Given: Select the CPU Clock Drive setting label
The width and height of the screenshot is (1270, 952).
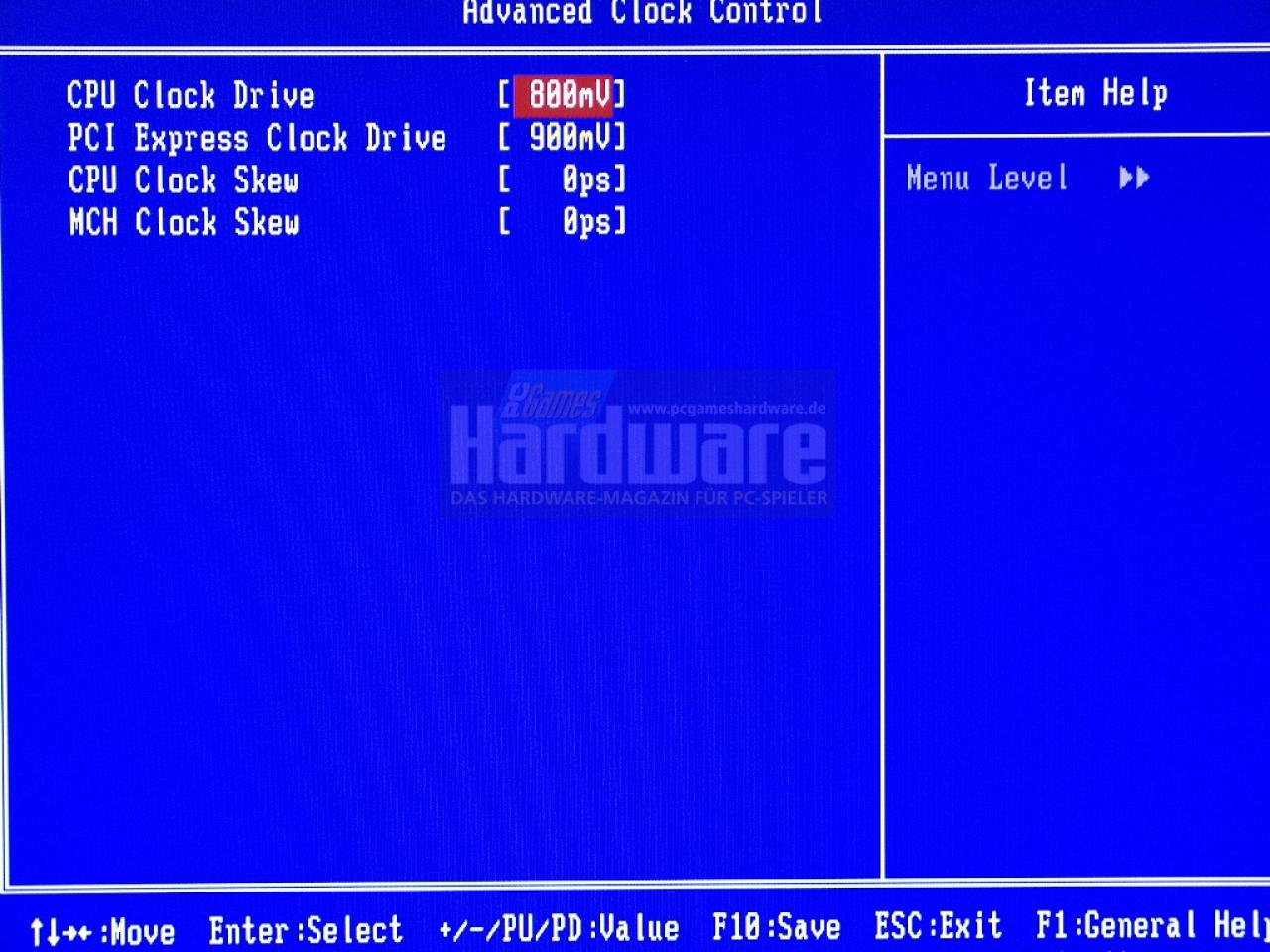Looking at the screenshot, I should coord(190,95).
